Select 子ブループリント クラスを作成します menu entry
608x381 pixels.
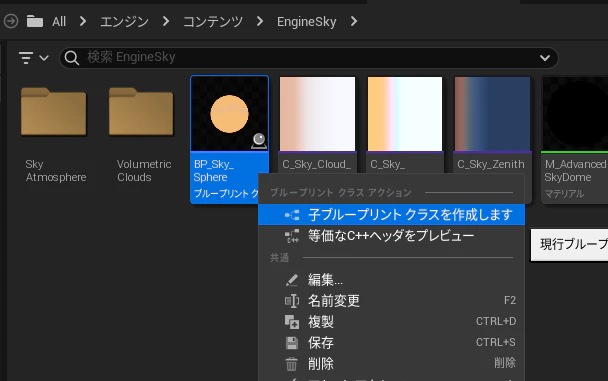point(391,215)
